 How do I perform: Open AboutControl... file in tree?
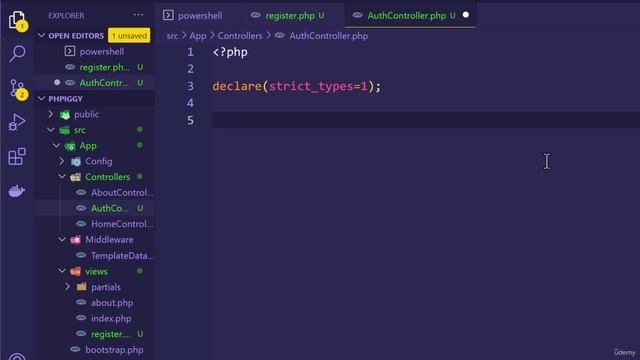122,193
